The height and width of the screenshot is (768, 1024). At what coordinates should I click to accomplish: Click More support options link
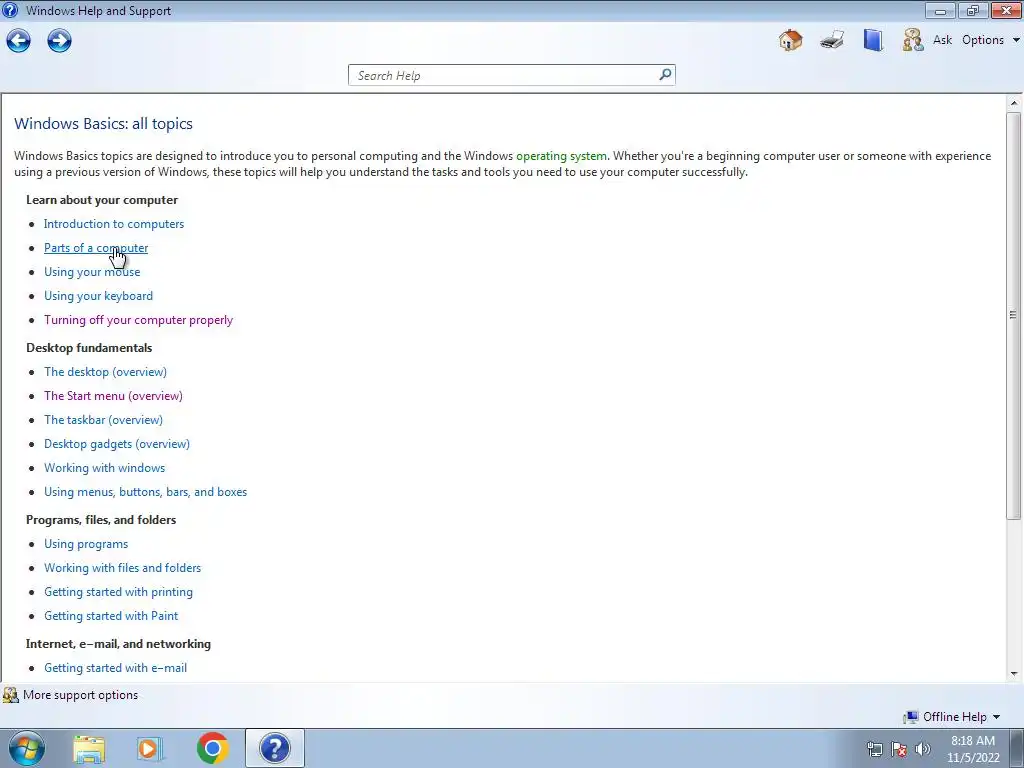[80, 695]
